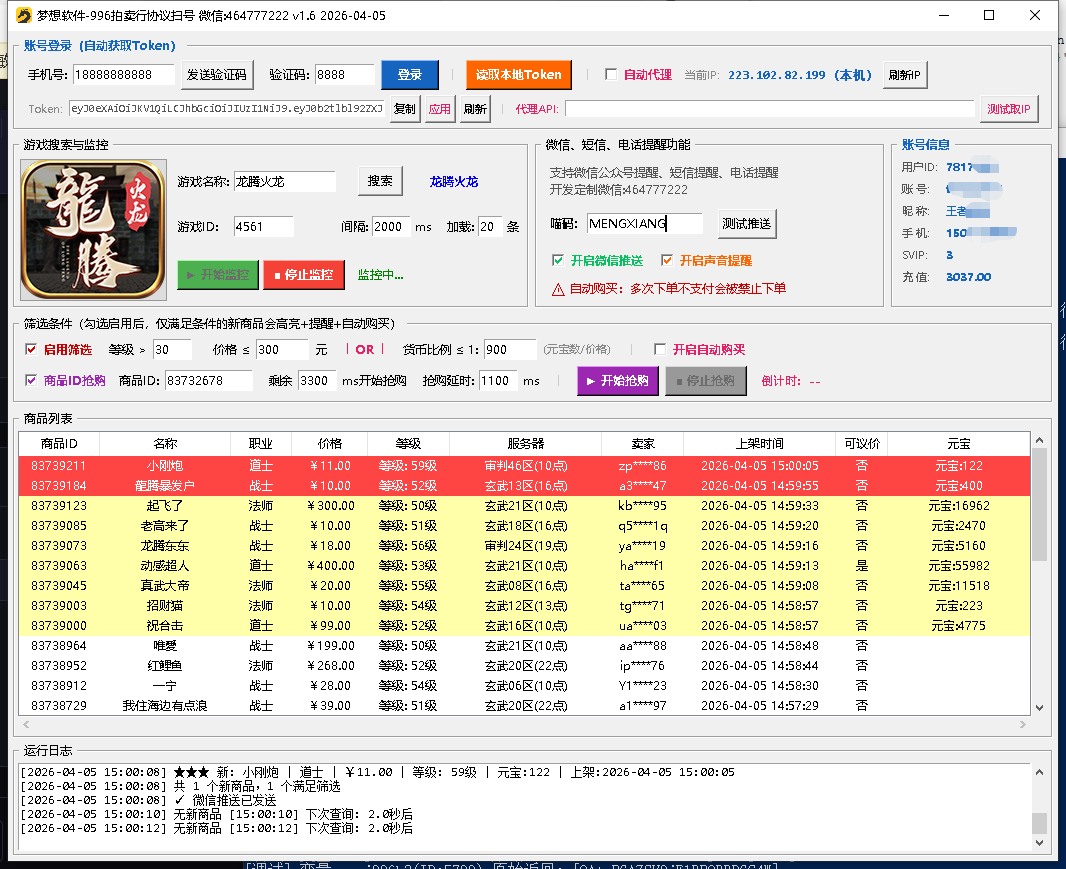1066x869 pixels.
Task: Sort by the 价格 column header
Action: pos(330,443)
